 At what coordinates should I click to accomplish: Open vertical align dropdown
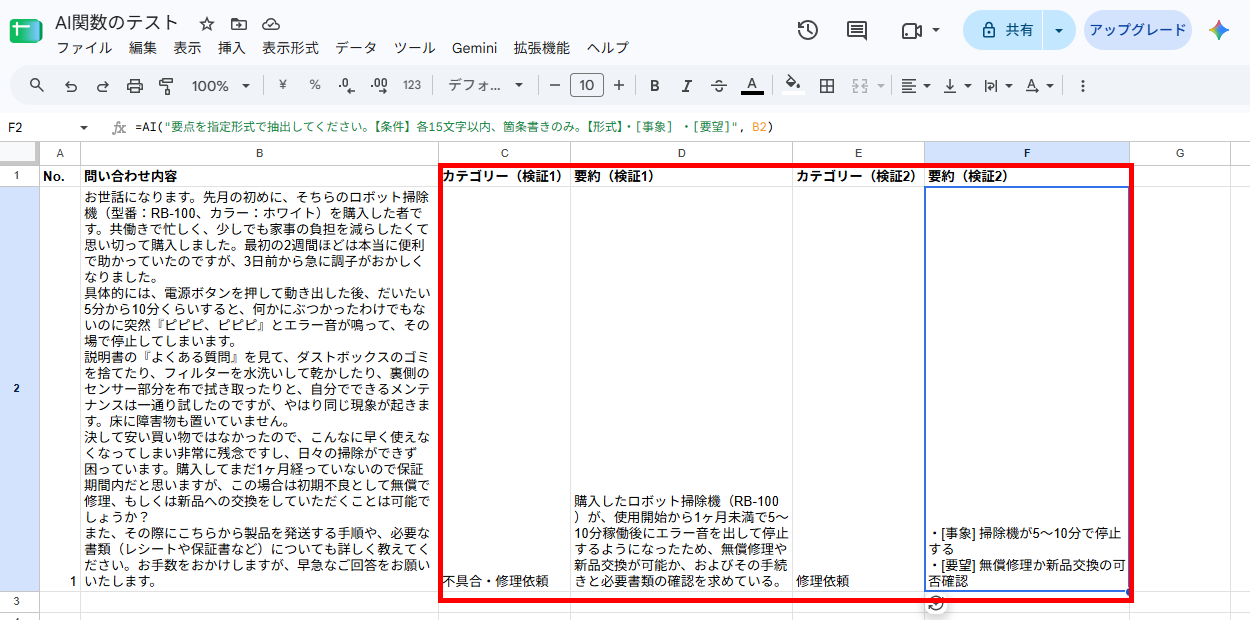(x=957, y=86)
